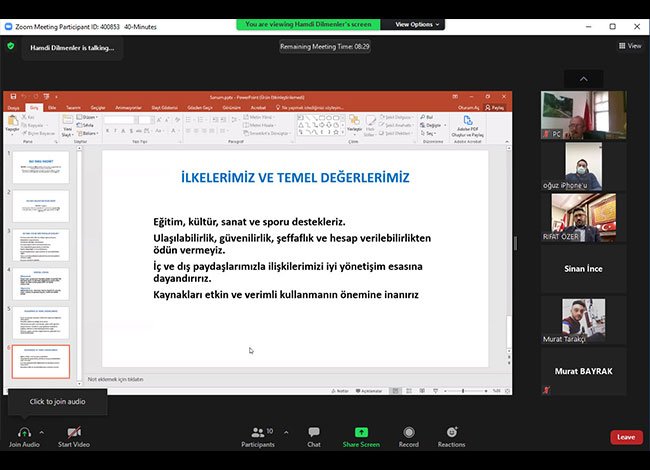Open the Tasarım ribbon tab
Viewport: 650px width, 470px height.
(73, 108)
